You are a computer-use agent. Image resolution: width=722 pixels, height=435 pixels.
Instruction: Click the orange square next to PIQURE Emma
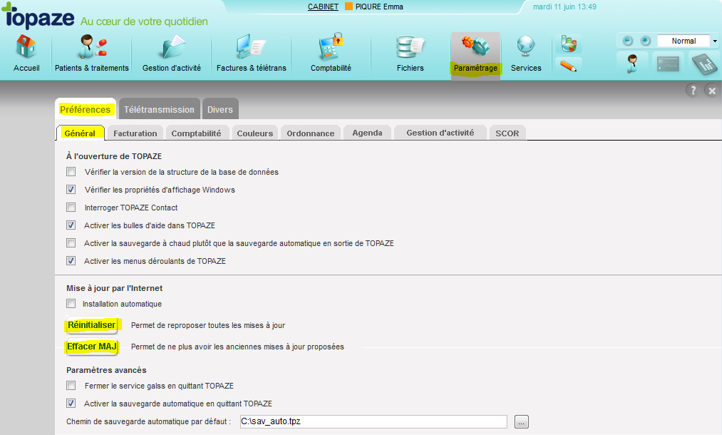[x=349, y=6]
